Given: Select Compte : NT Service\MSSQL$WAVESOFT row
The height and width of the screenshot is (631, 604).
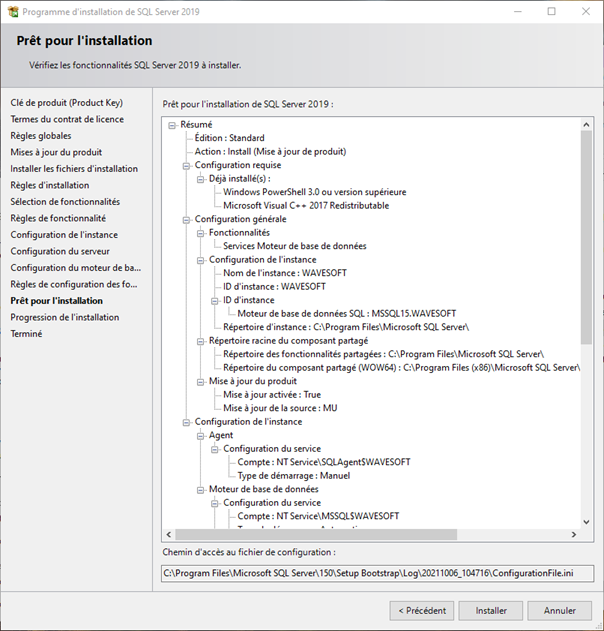Looking at the screenshot, I should pyautogui.click(x=318, y=516).
